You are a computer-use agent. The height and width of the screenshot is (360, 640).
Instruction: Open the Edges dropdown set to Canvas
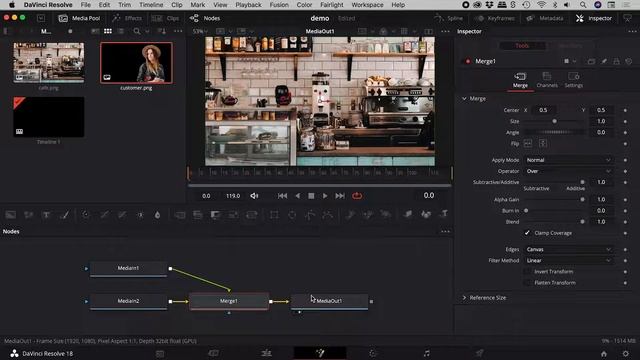click(568, 249)
